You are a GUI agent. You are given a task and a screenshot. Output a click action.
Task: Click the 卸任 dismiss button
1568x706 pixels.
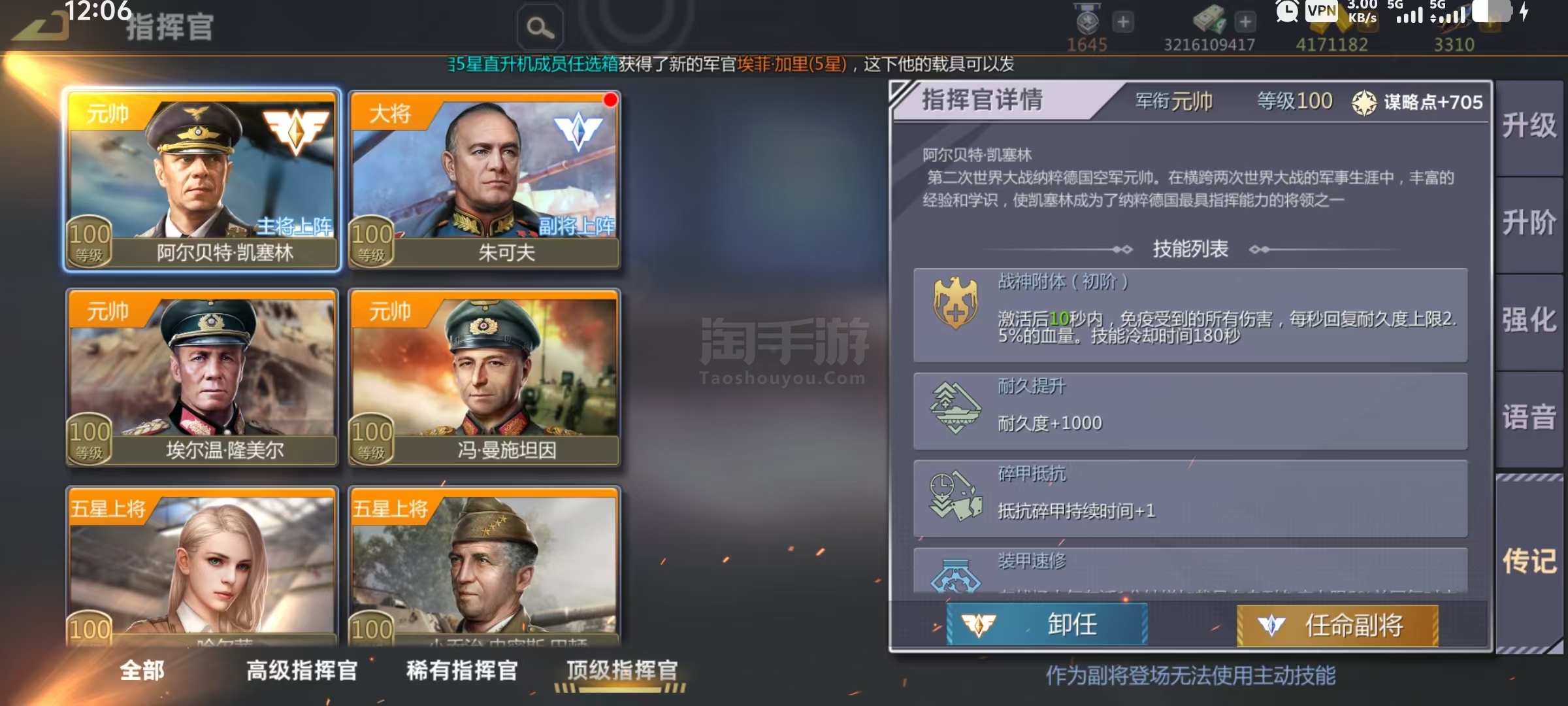(1047, 625)
